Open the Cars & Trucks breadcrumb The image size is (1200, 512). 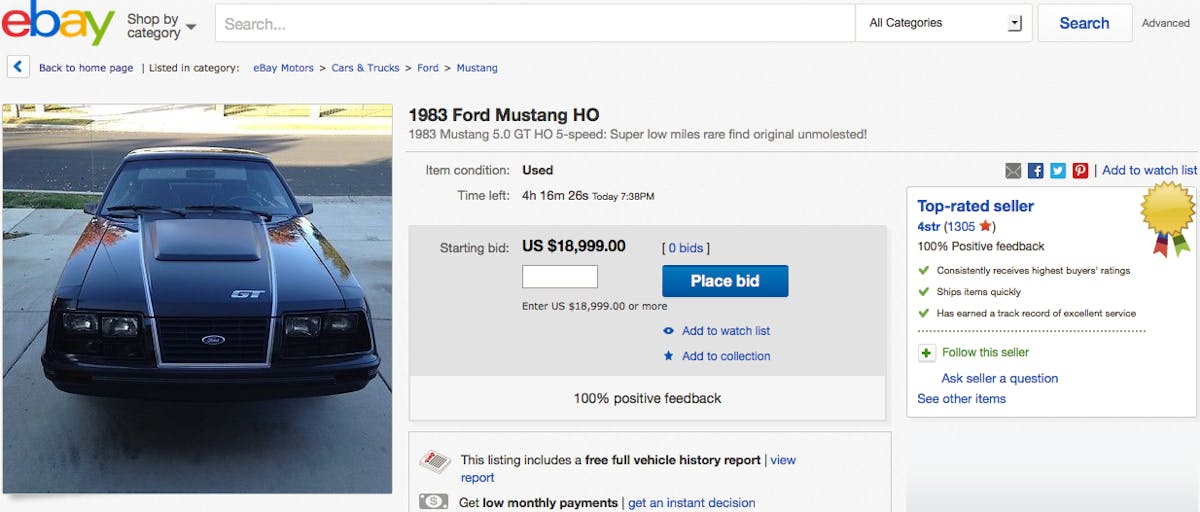[x=365, y=68]
